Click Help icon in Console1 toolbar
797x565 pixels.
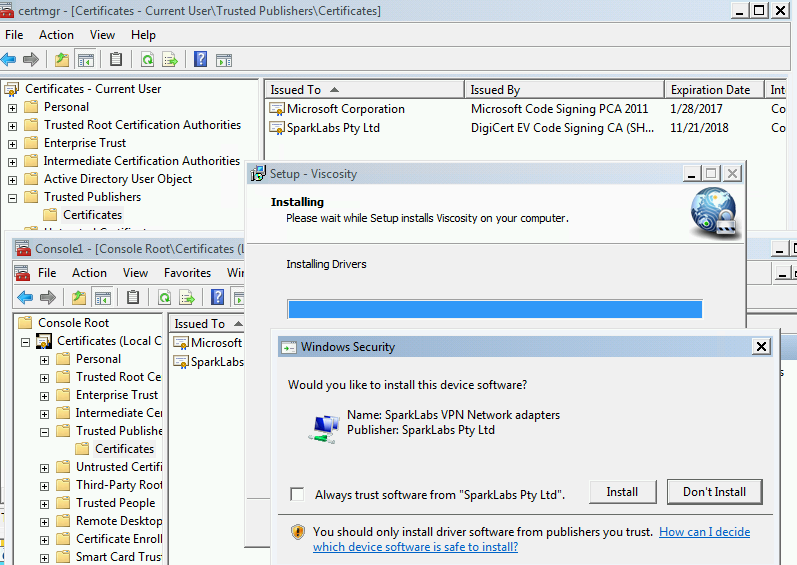(x=217, y=297)
